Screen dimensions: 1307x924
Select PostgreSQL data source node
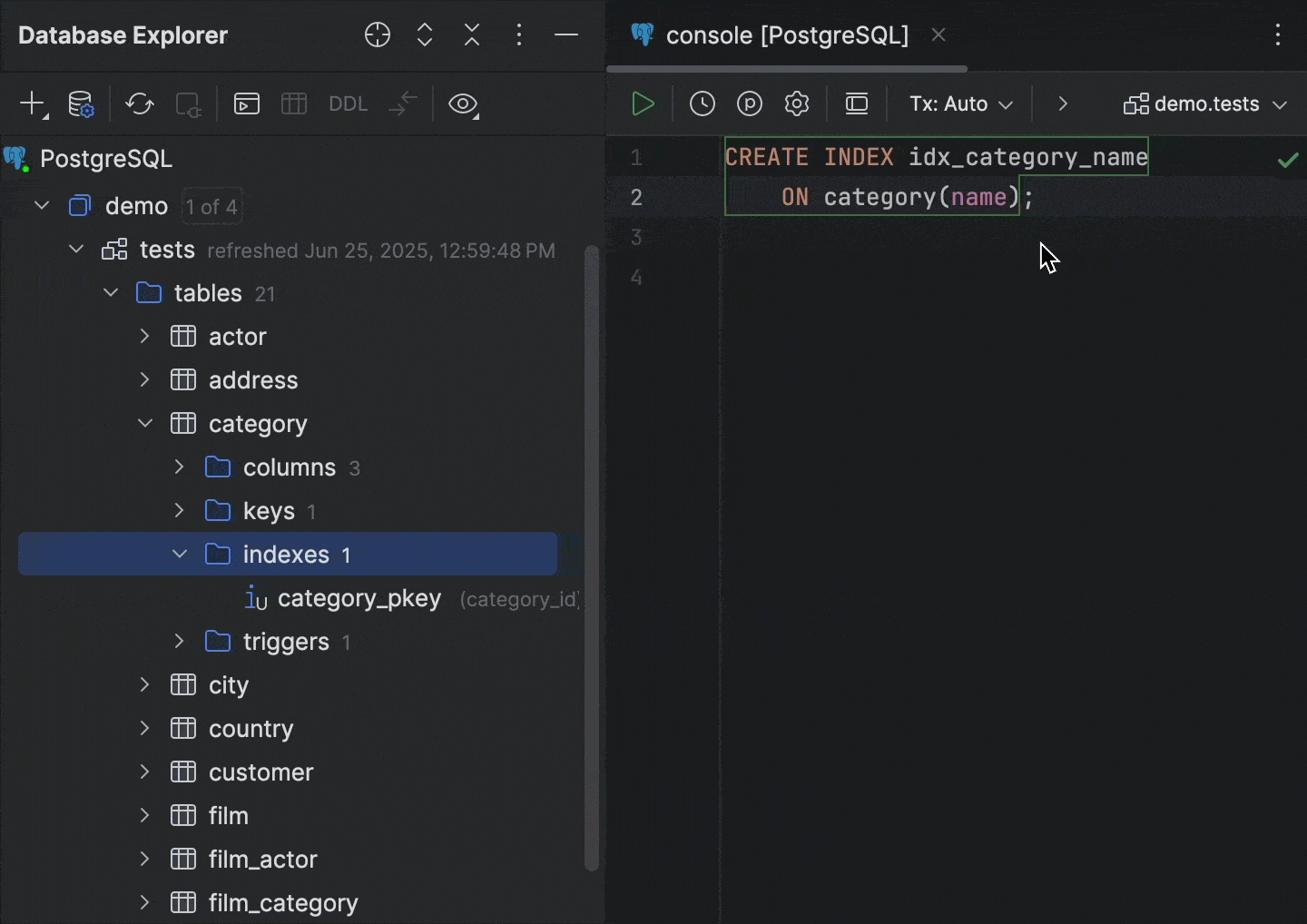pos(106,159)
